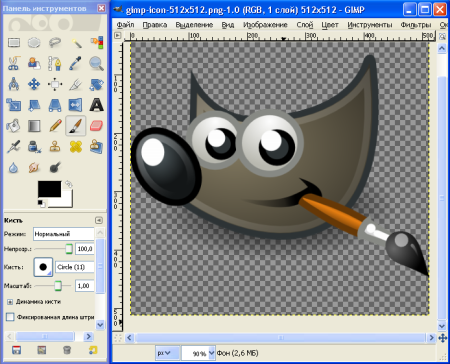Viewport: 450px width, 364px height.
Task: Select the Perspective tool
Action: click(55, 105)
